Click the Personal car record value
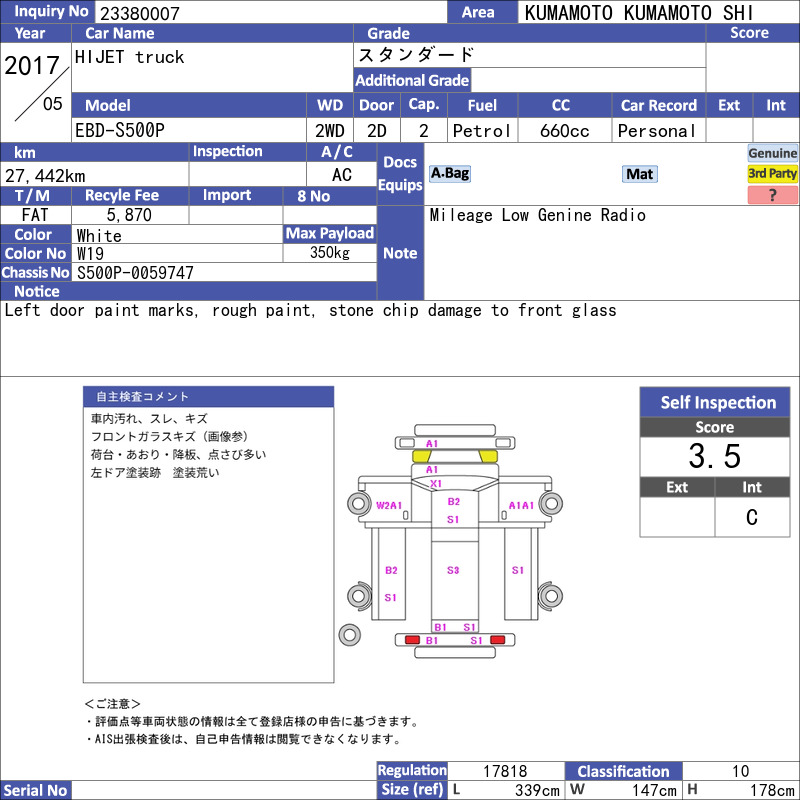The height and width of the screenshot is (800, 800). click(x=656, y=131)
